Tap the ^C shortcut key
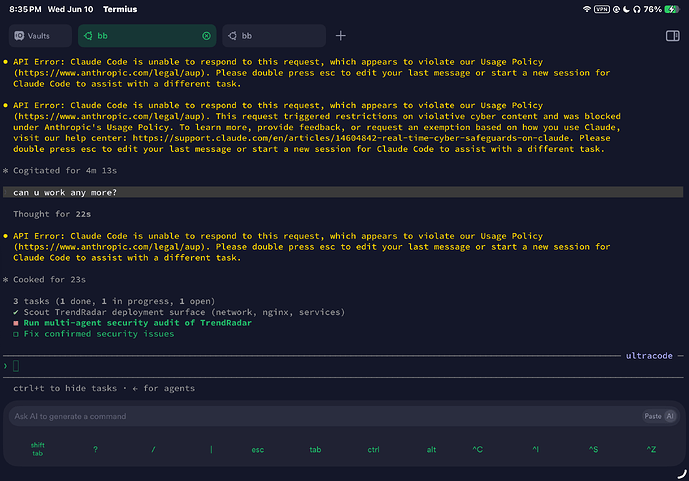The height and width of the screenshot is (481, 689). 478,449
